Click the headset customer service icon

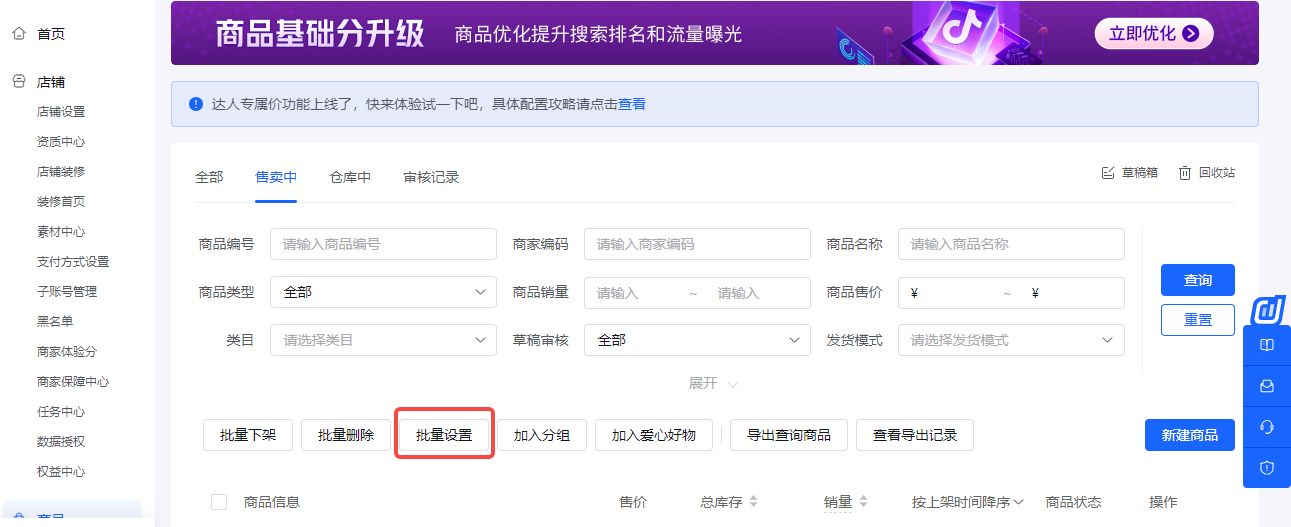(x=1266, y=427)
